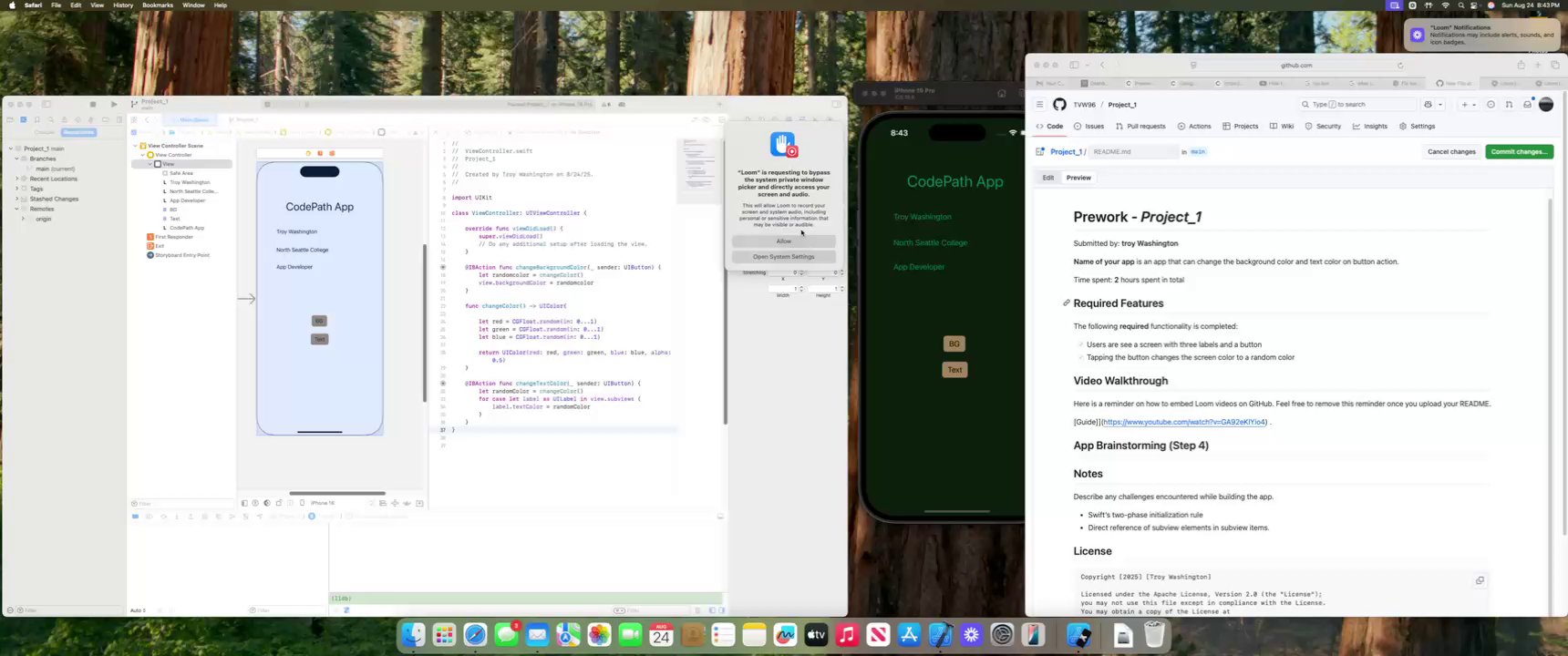
Task: Open the Bookmarks menu in Safari menu bar
Action: (158, 5)
